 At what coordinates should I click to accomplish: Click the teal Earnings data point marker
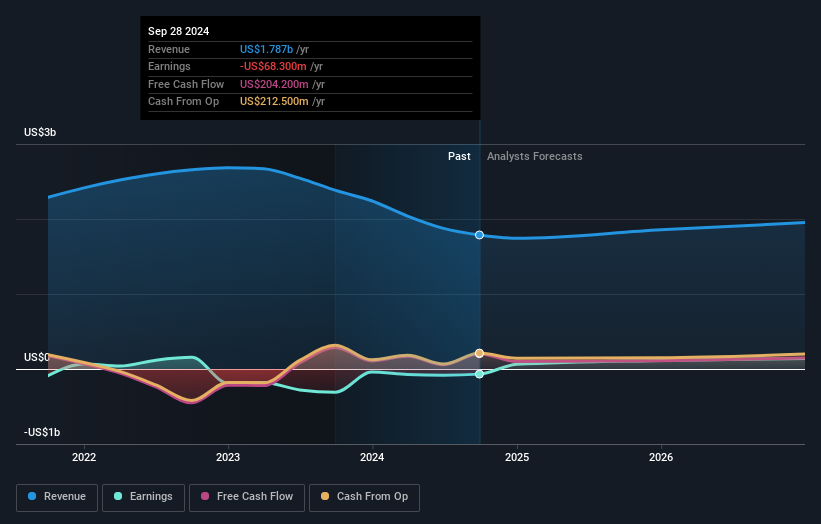pyautogui.click(x=479, y=374)
